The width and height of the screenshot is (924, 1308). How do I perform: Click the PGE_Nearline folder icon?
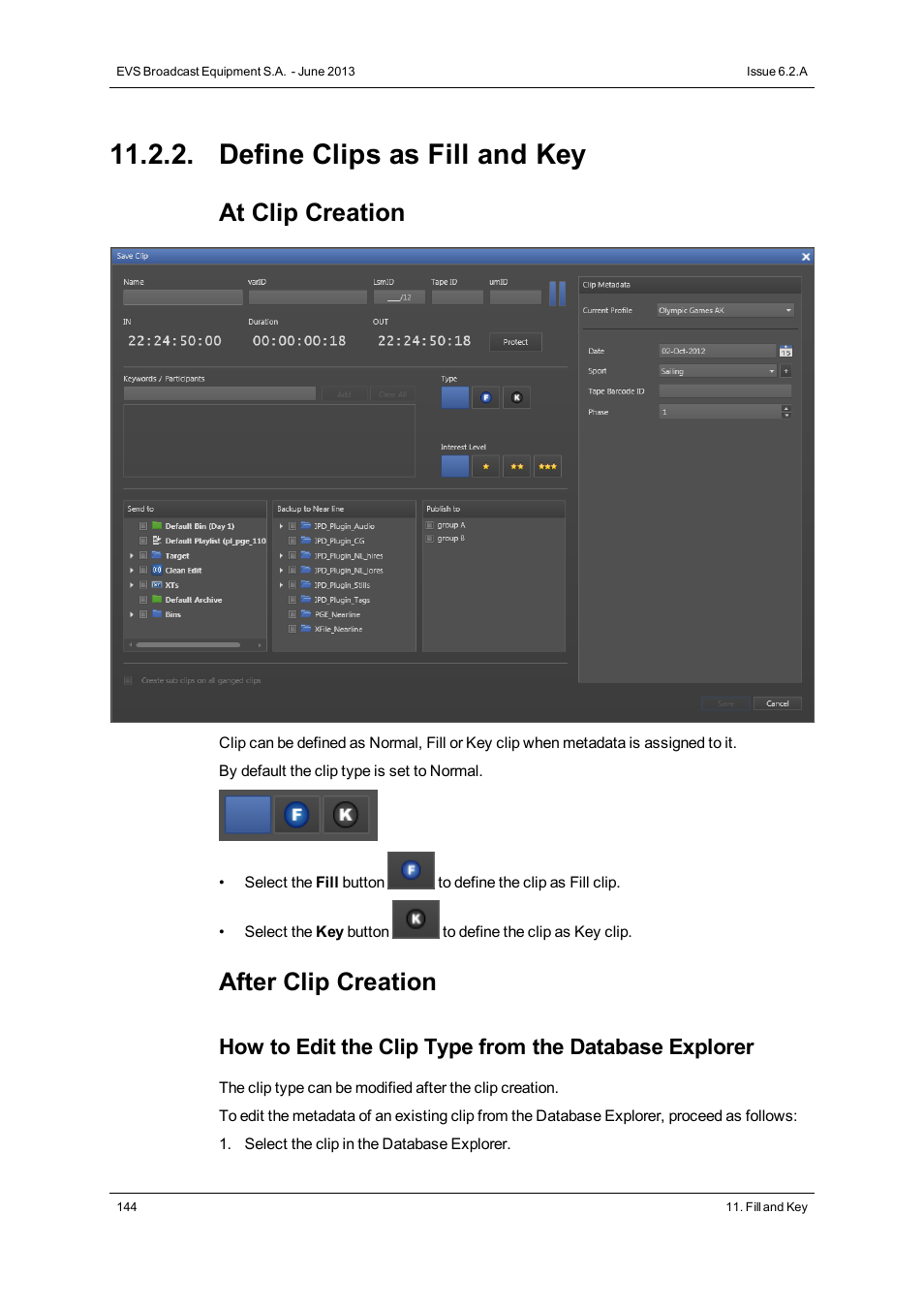[x=306, y=614]
